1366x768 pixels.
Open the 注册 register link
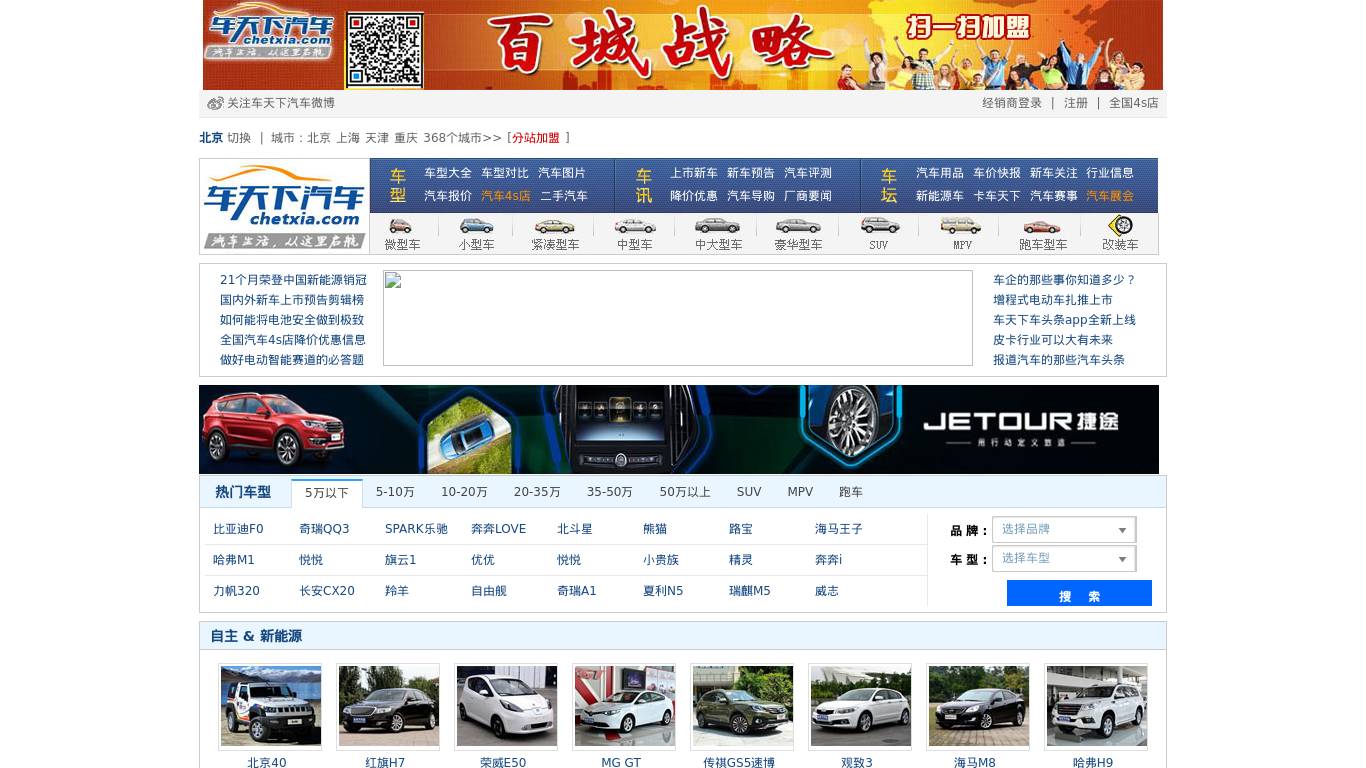tap(1076, 103)
